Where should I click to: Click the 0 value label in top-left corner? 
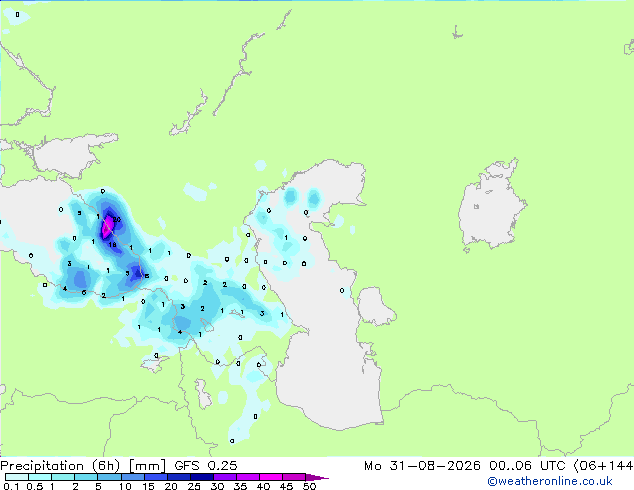[x=17, y=15]
